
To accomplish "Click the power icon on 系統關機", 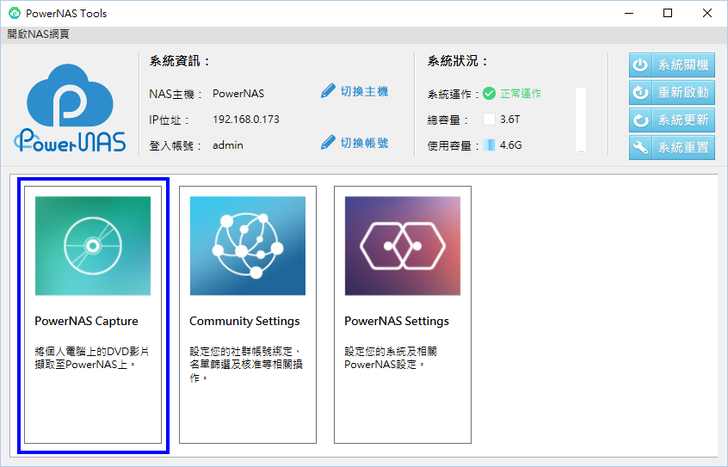I will tap(640, 65).
